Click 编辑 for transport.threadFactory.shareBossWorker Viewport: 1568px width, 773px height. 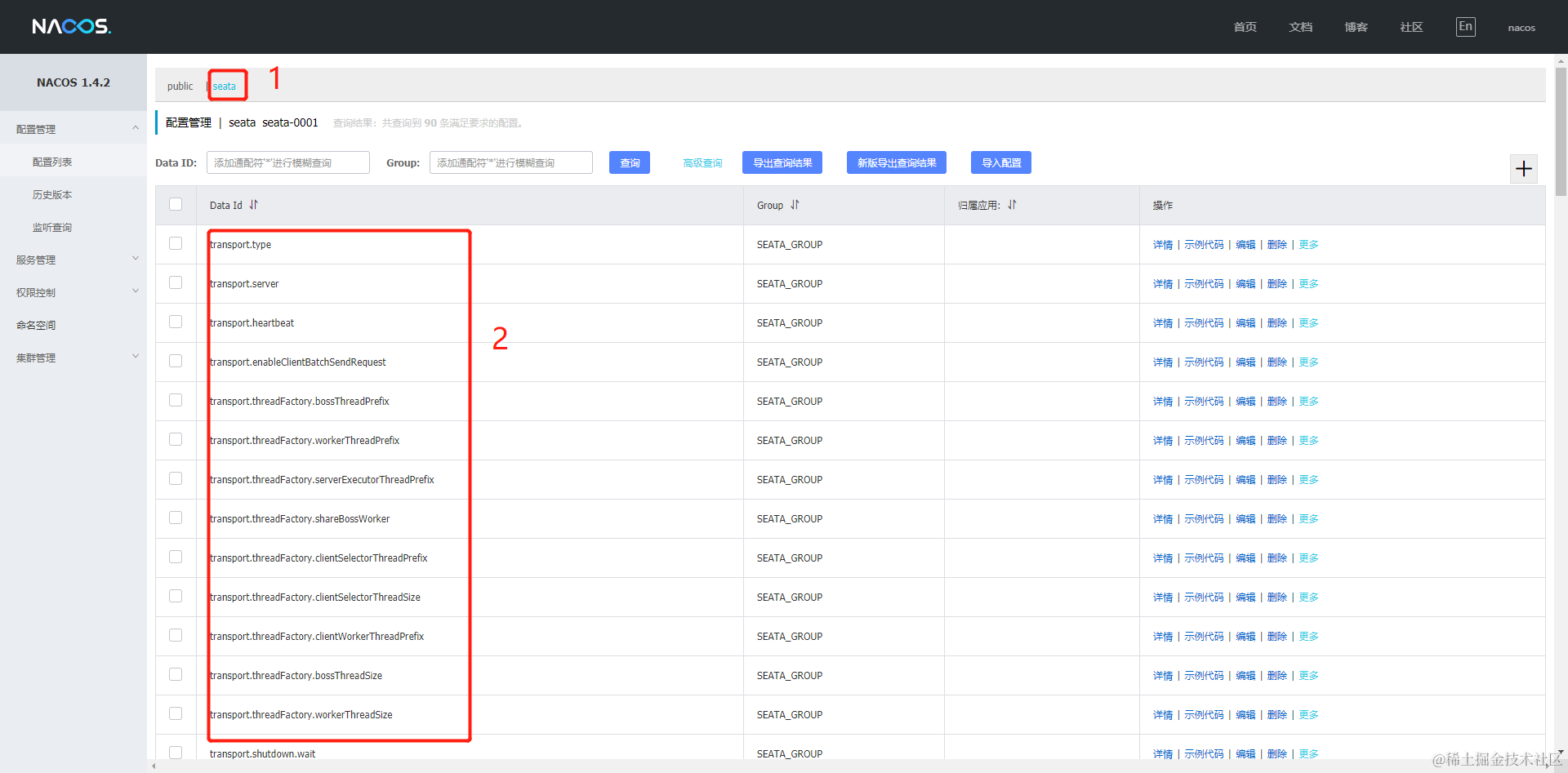[x=1245, y=519]
